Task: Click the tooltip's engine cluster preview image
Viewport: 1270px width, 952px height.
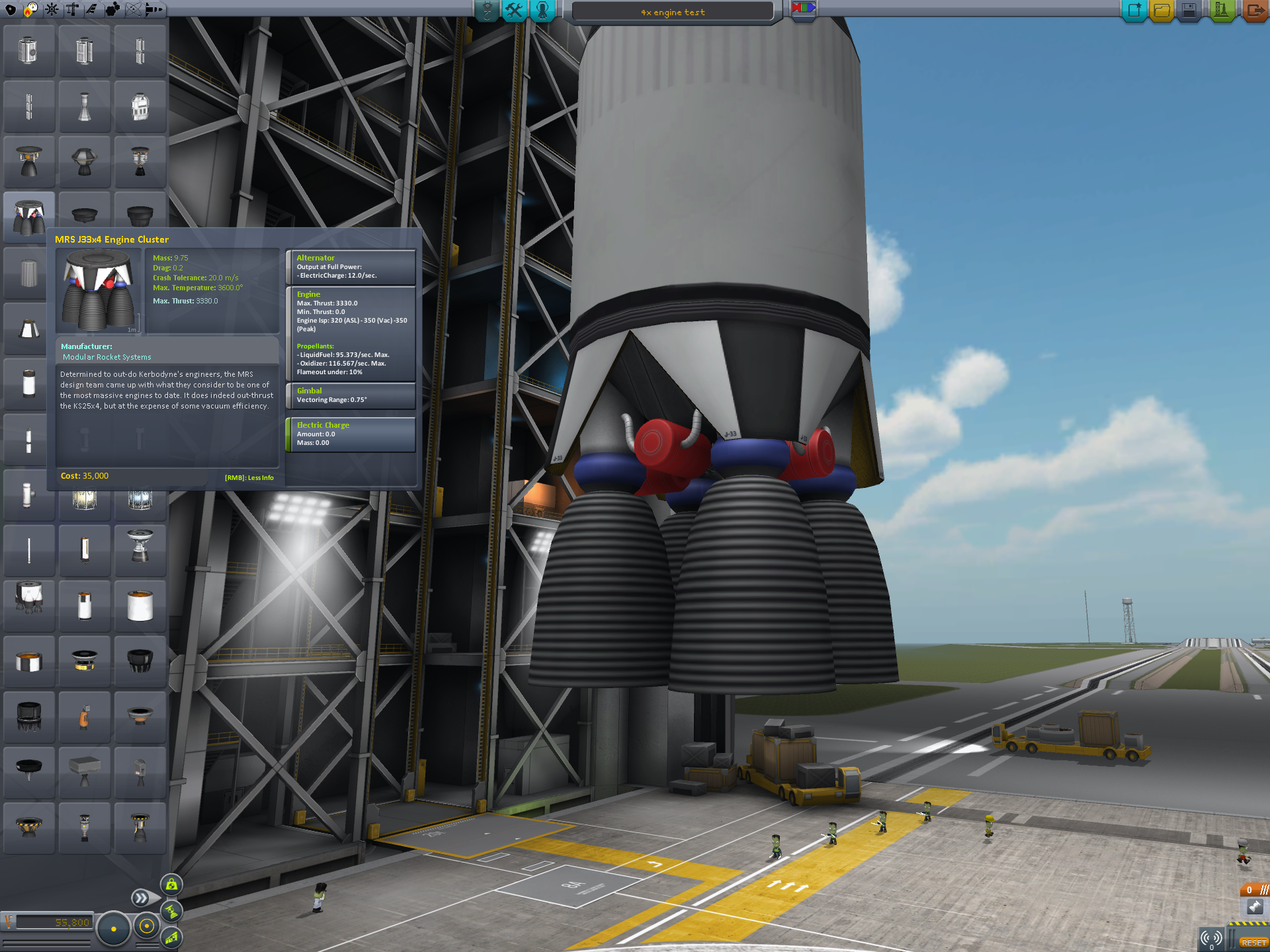Action: tap(99, 291)
